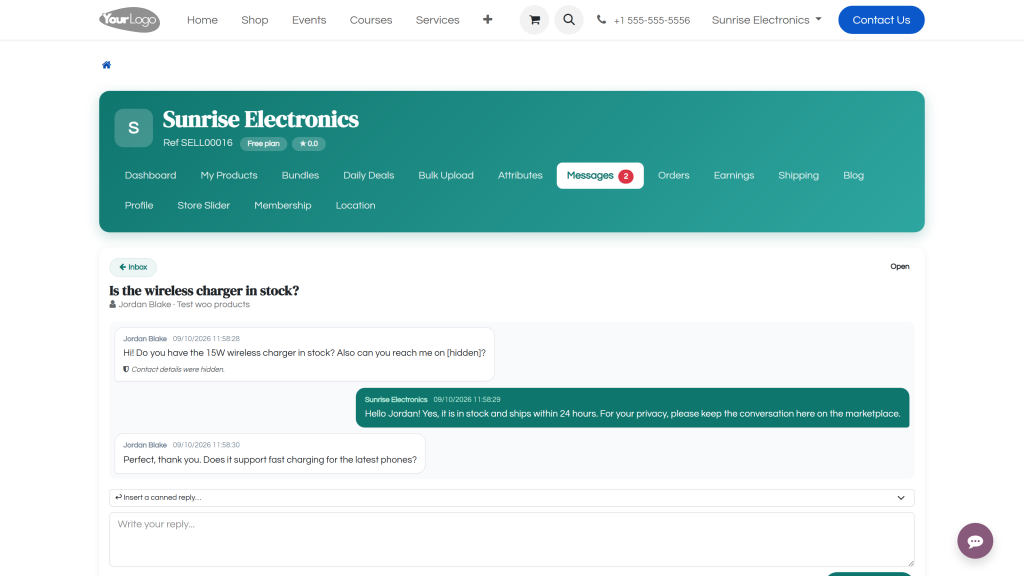This screenshot has height=576, width=1024.
Task: Open the live chat bubble
Action: pos(975,541)
